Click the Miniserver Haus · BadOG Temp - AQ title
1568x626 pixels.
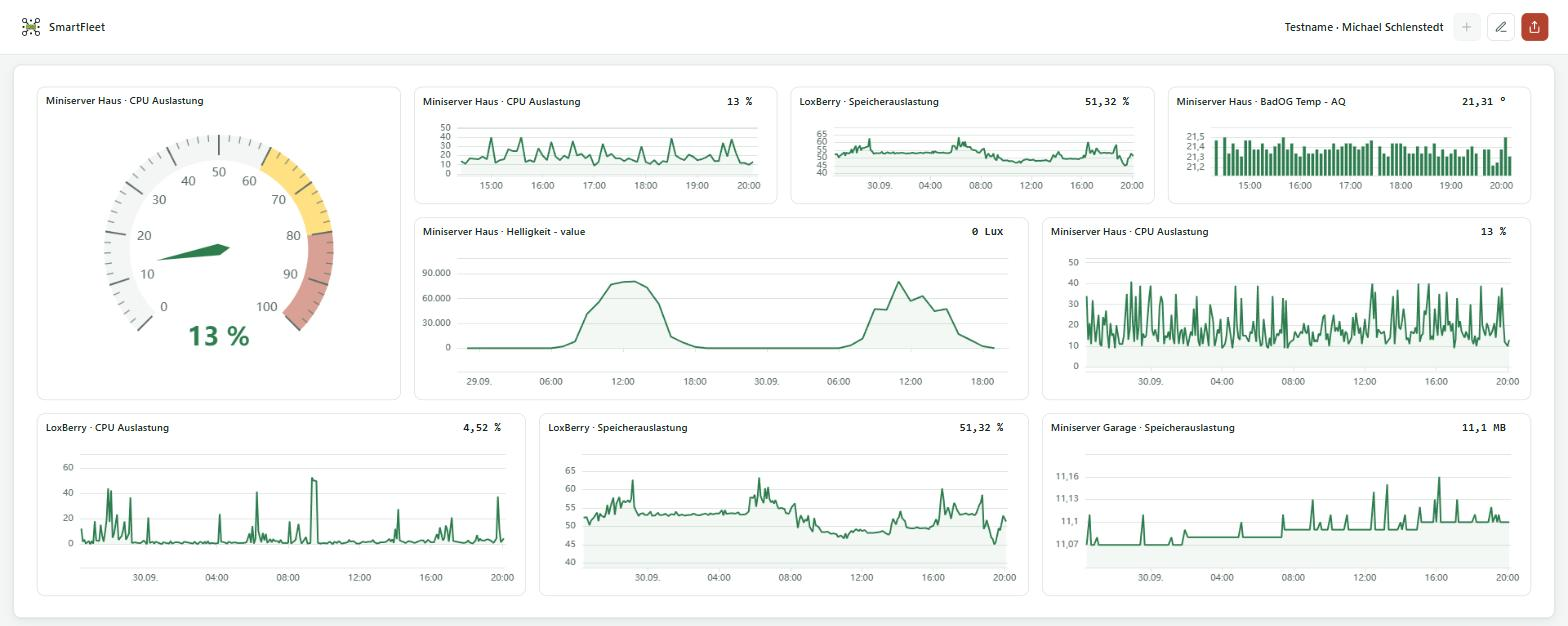pos(1261,102)
